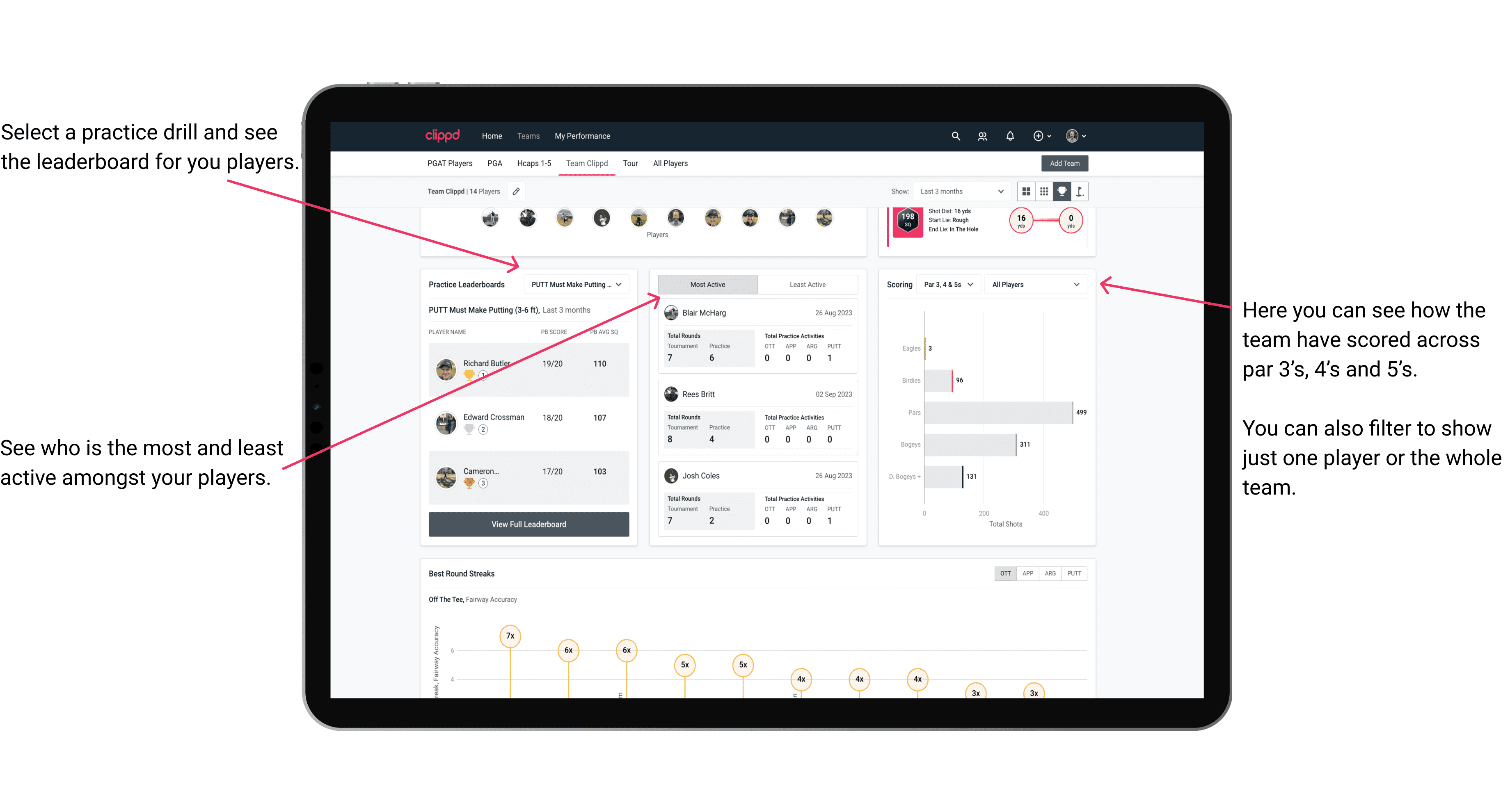1510x812 pixels.
Task: Click View Full Leaderboard button
Action: coord(528,525)
